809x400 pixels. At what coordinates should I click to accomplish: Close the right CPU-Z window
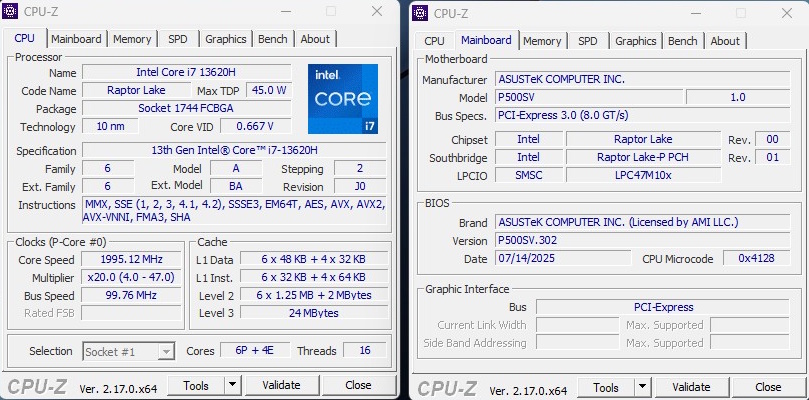[x=787, y=13]
